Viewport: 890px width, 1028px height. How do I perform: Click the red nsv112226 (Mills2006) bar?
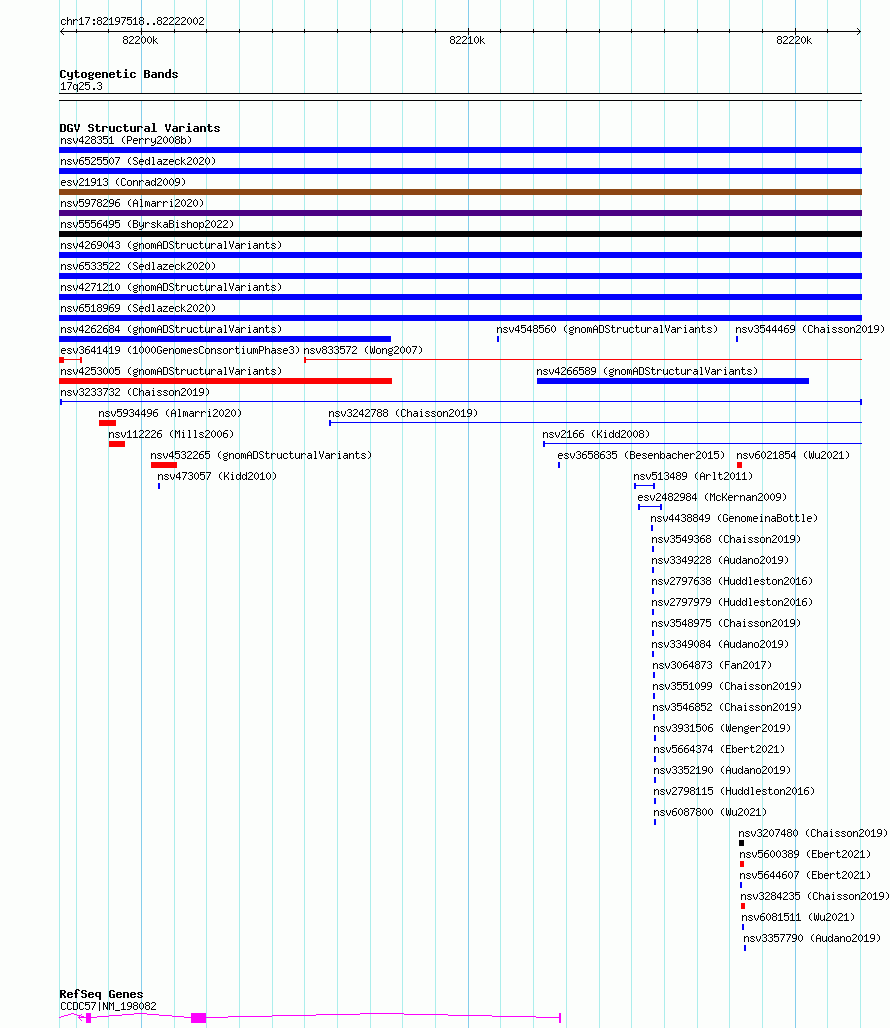click(117, 444)
